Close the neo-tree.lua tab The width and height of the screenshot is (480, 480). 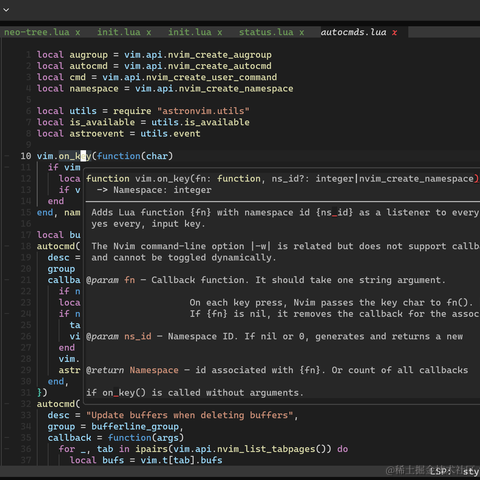point(78,33)
